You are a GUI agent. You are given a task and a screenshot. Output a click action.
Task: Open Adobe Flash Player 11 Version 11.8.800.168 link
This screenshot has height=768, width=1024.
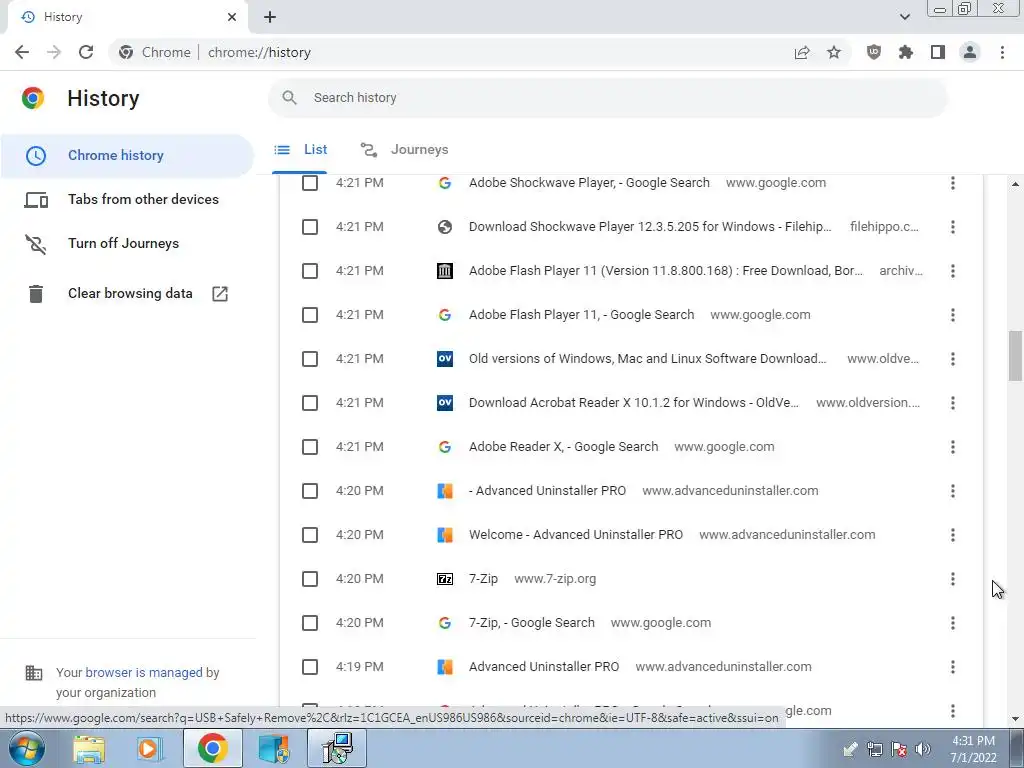665,270
